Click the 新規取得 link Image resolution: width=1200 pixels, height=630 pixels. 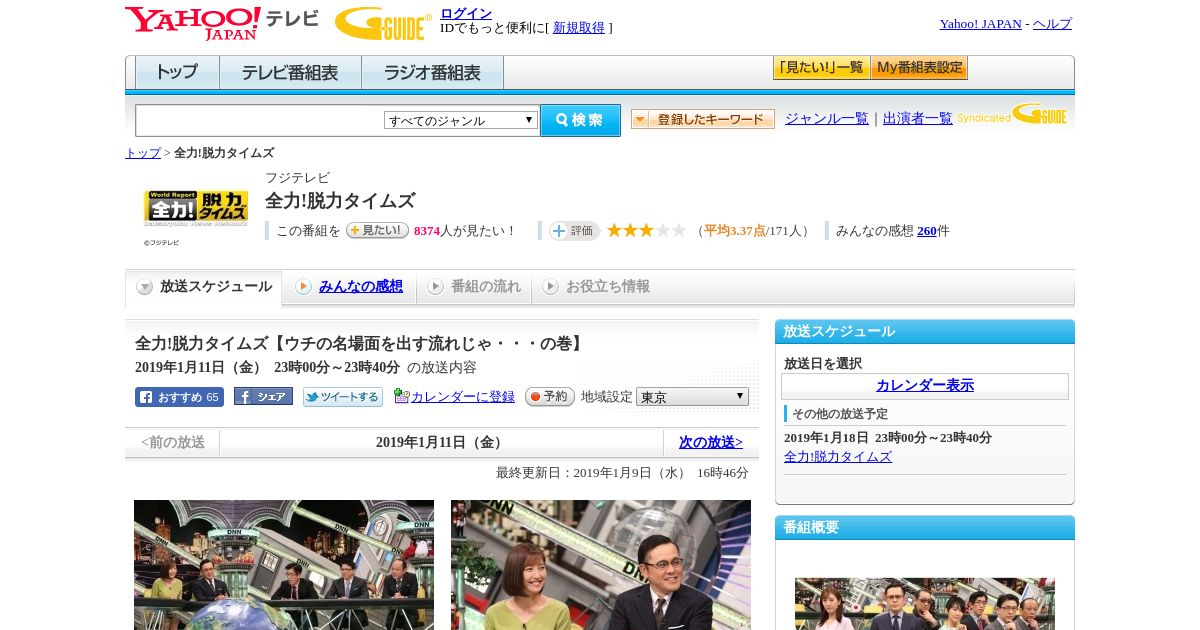click(579, 28)
